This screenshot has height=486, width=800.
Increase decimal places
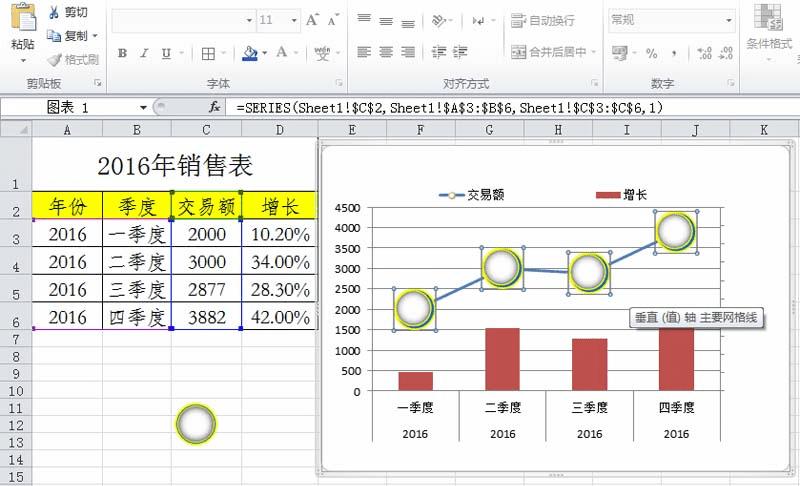tap(705, 53)
